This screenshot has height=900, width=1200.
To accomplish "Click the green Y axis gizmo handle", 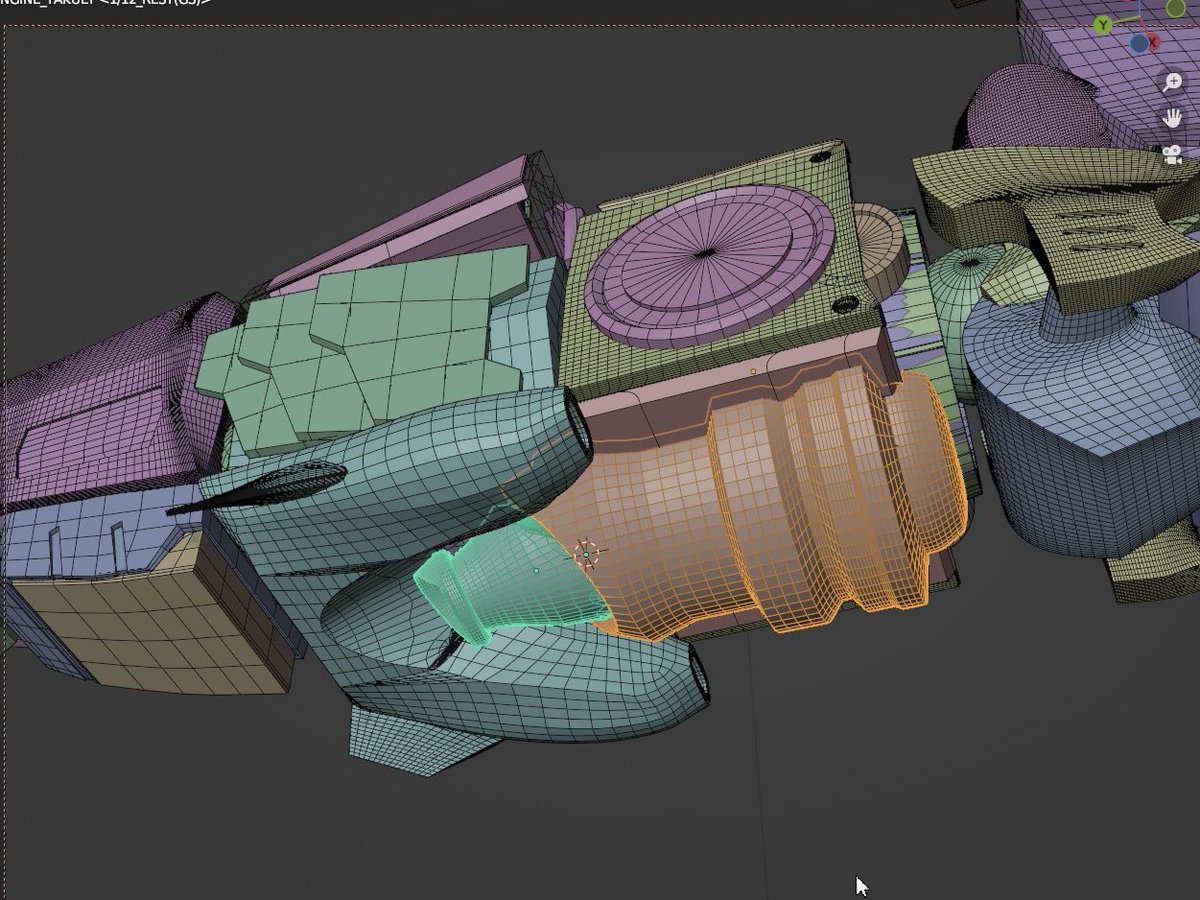I will click(1103, 25).
